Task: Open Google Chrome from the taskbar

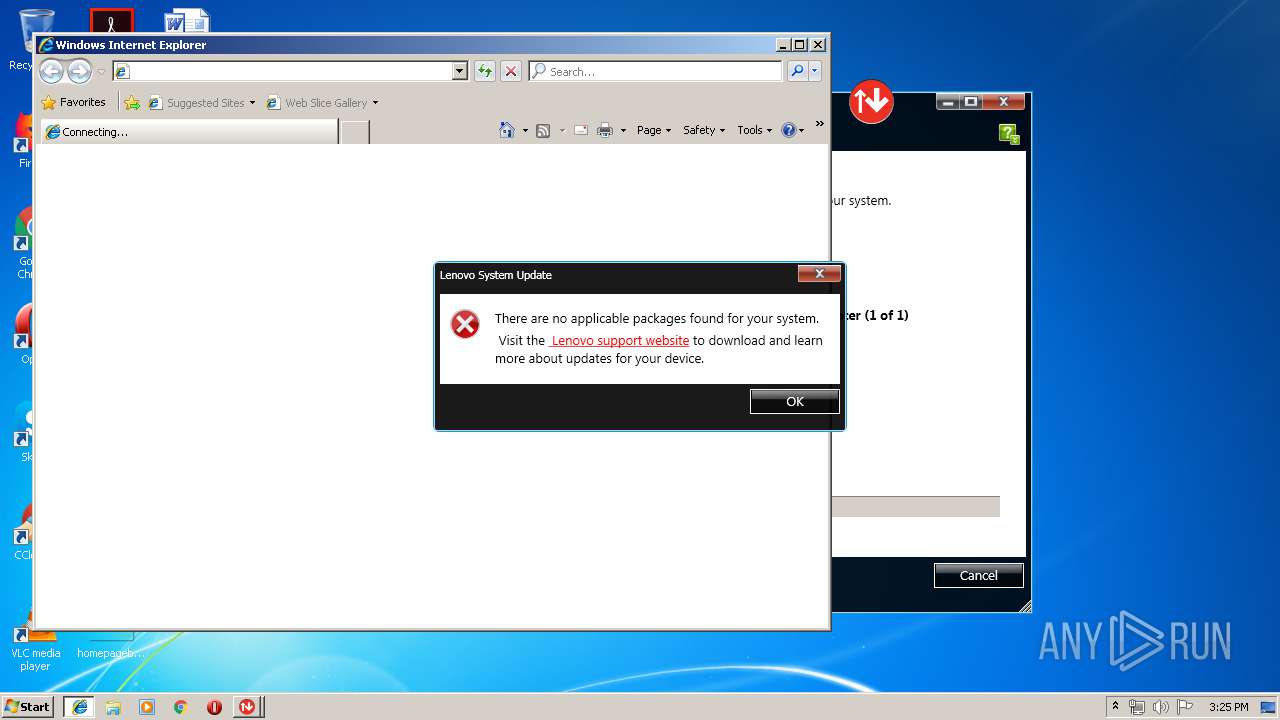Action: point(180,707)
